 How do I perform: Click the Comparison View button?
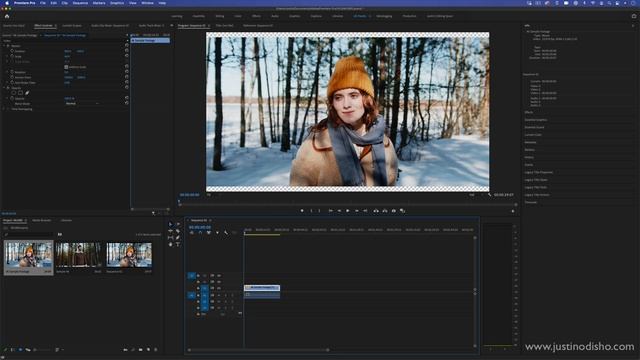point(402,211)
